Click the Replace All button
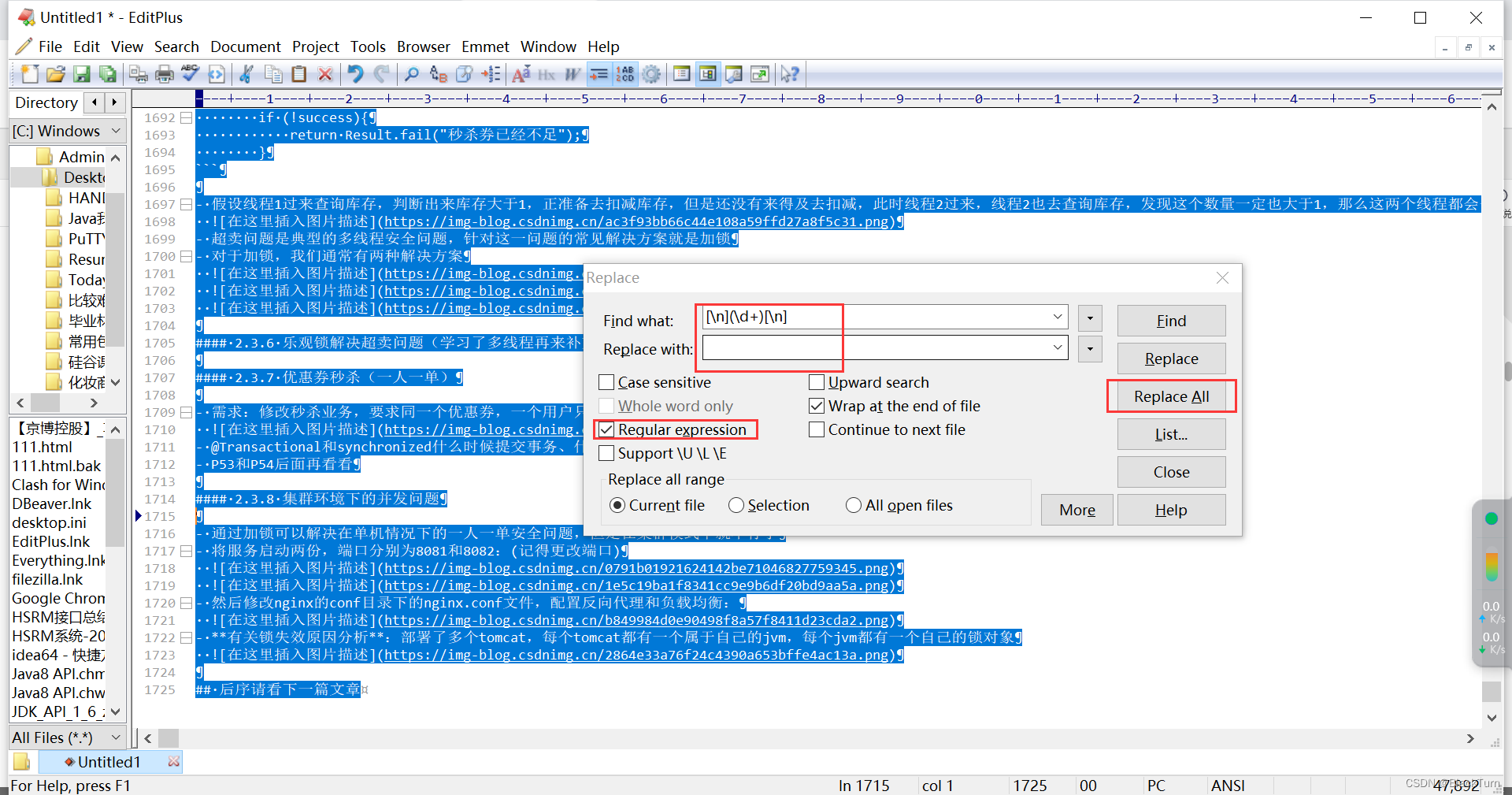Screen dimensions: 1512x795 pos(1171,396)
